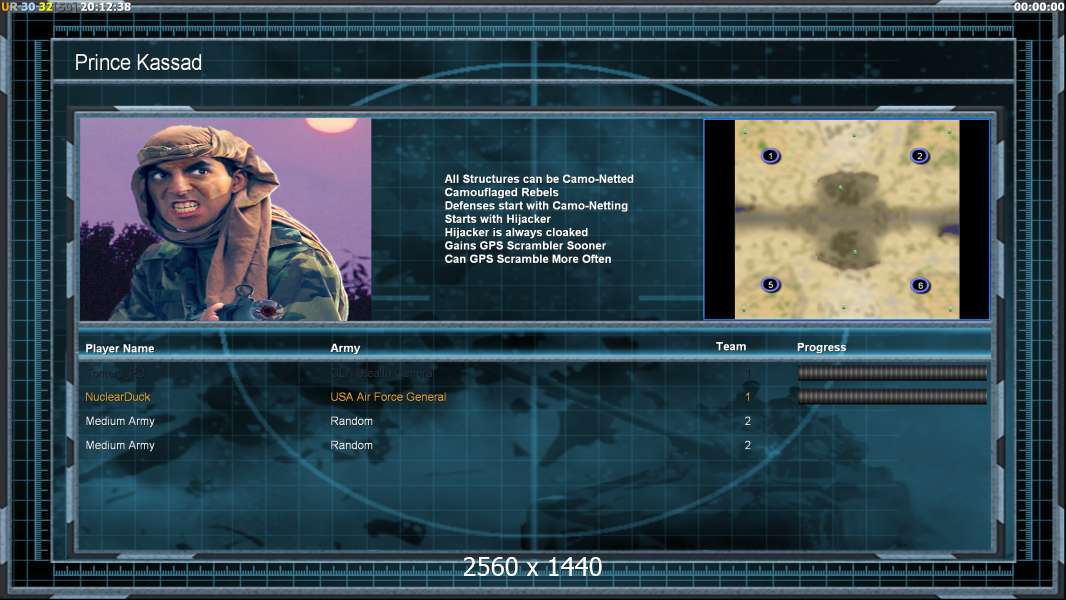Click 'Hijacker is always cloaked' line

click(516, 232)
